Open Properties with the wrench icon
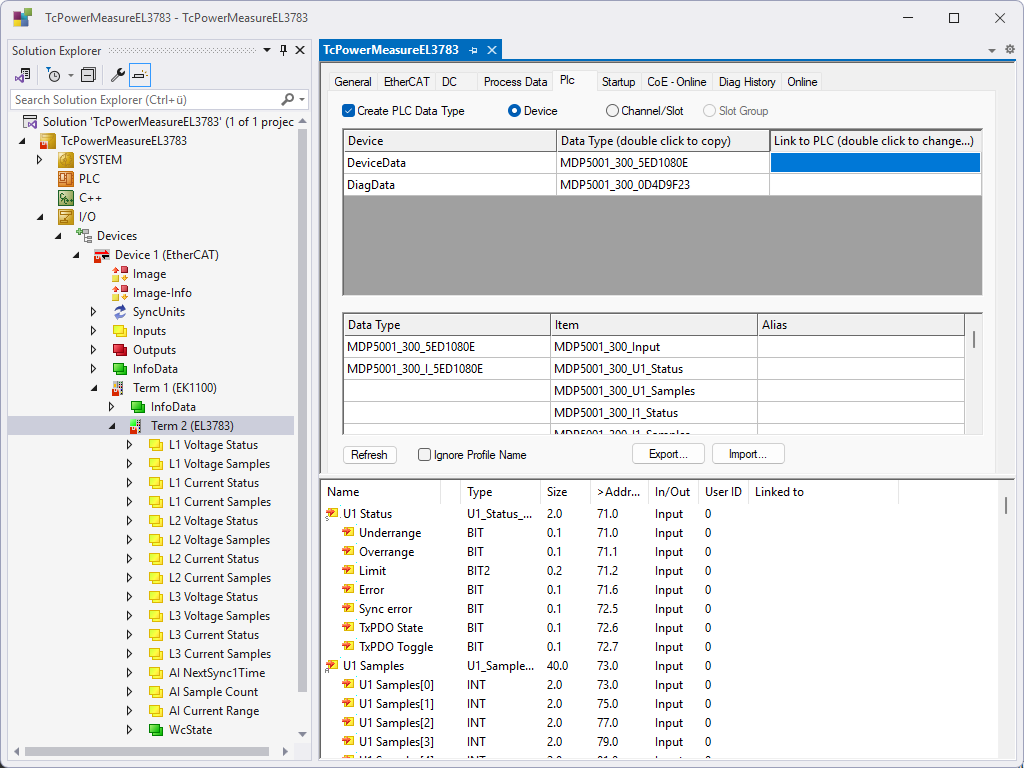Screen dimensions: 1024x768 click(x=118, y=75)
